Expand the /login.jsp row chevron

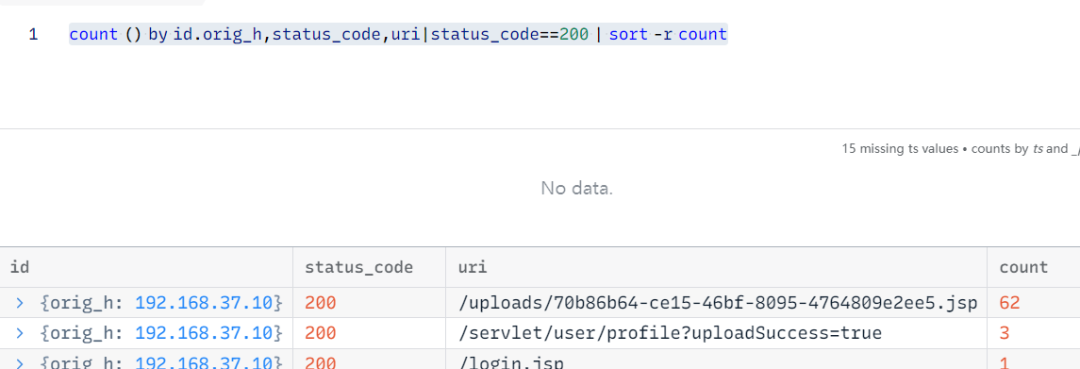coord(20,363)
